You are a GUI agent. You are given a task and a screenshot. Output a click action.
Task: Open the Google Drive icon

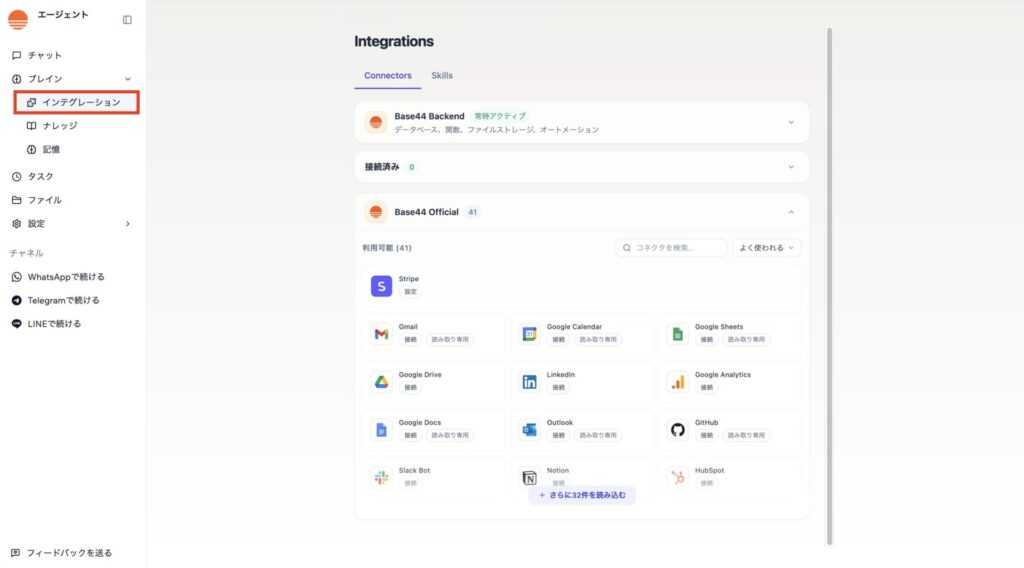pos(381,382)
